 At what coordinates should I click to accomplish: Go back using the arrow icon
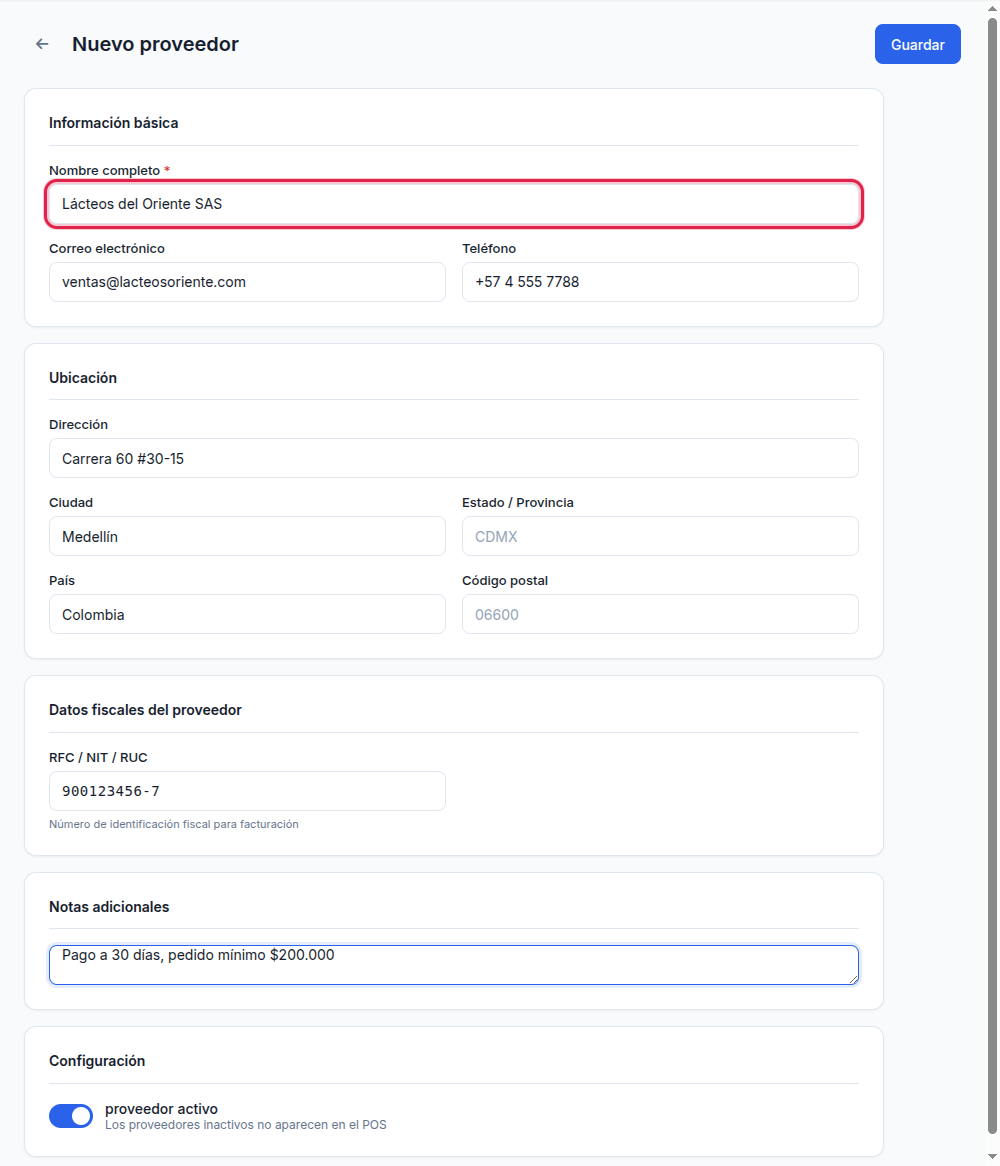pos(42,45)
